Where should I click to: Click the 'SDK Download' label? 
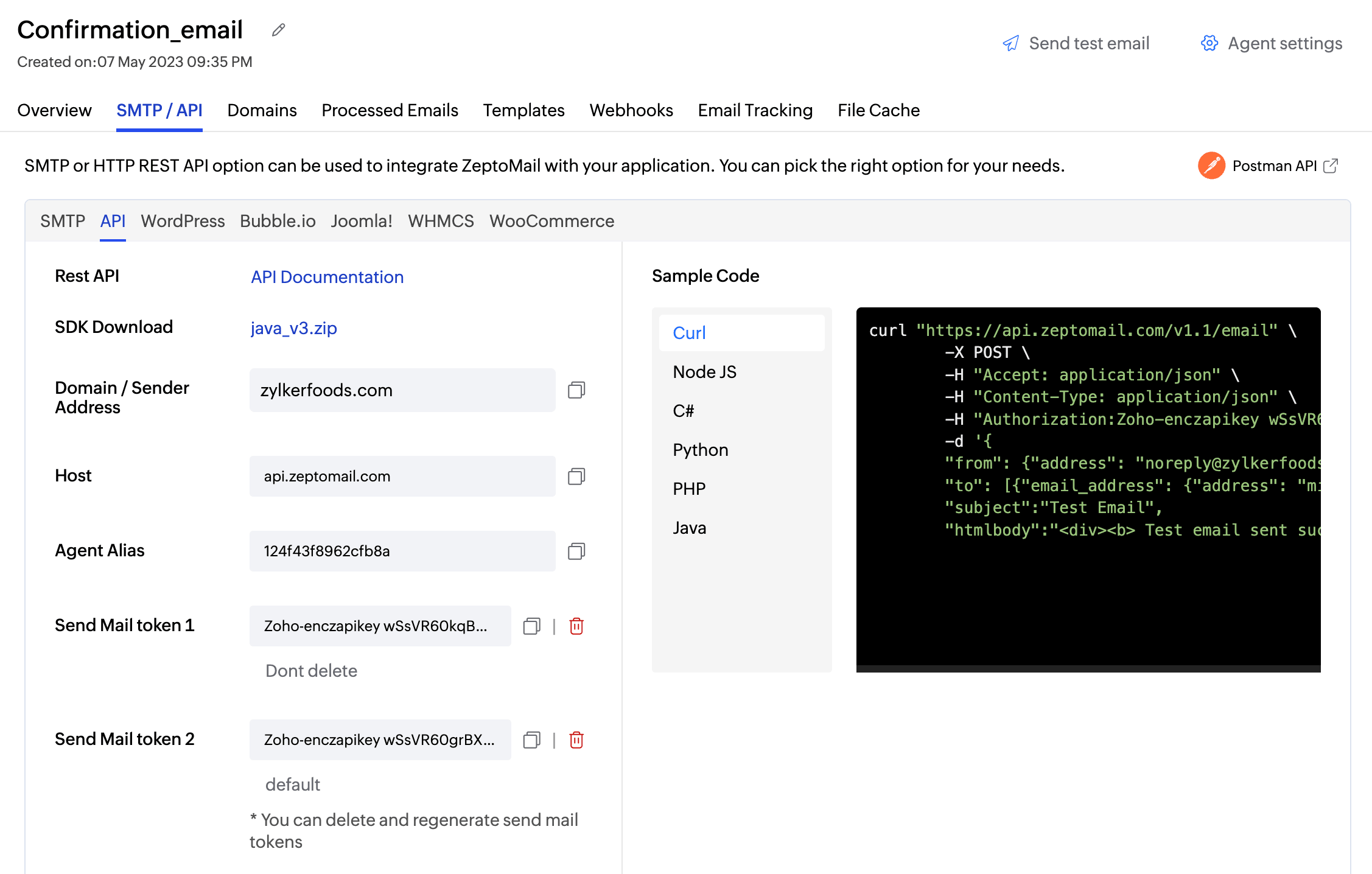[114, 327]
